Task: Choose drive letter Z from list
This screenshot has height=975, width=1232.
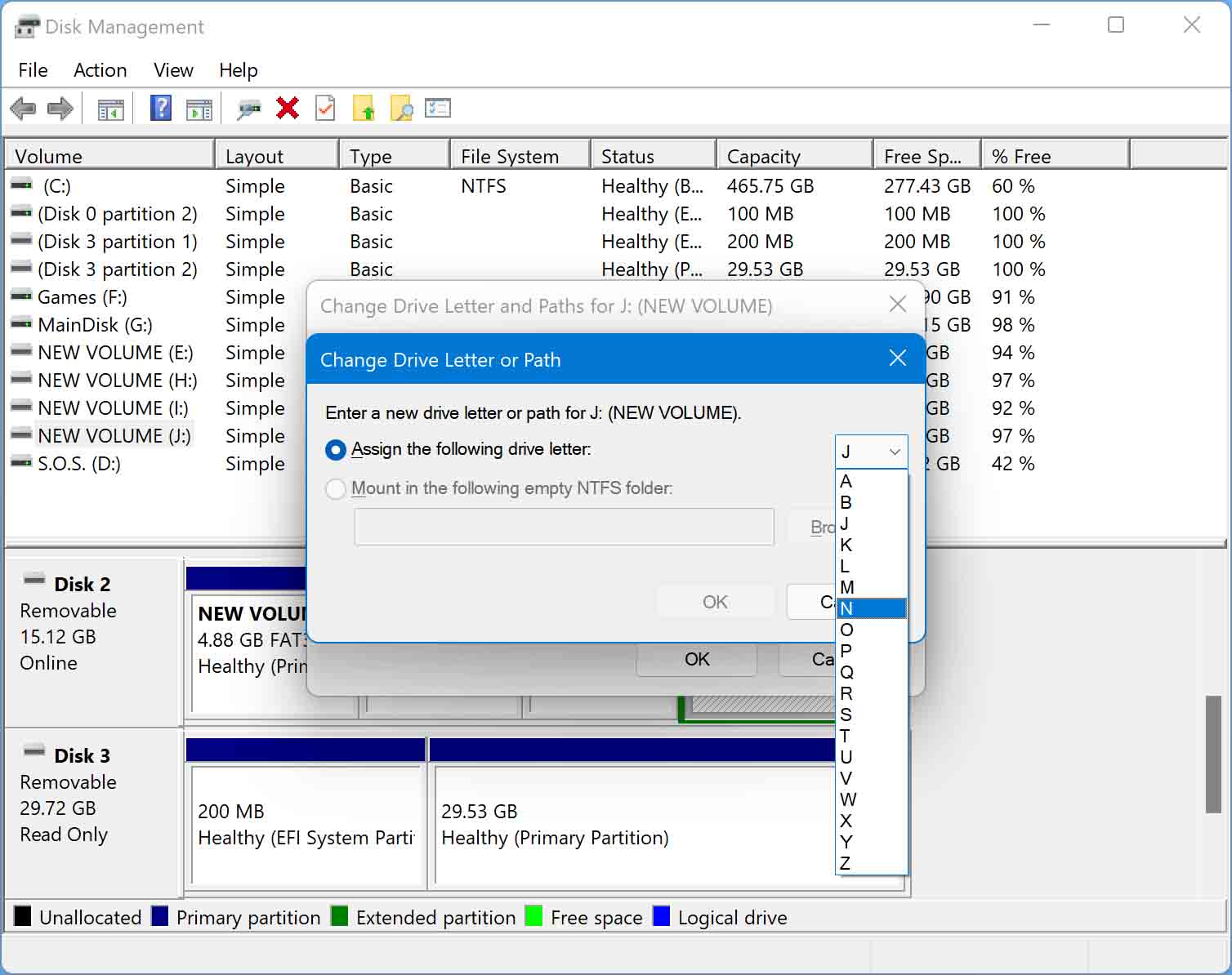Action: (x=872, y=863)
